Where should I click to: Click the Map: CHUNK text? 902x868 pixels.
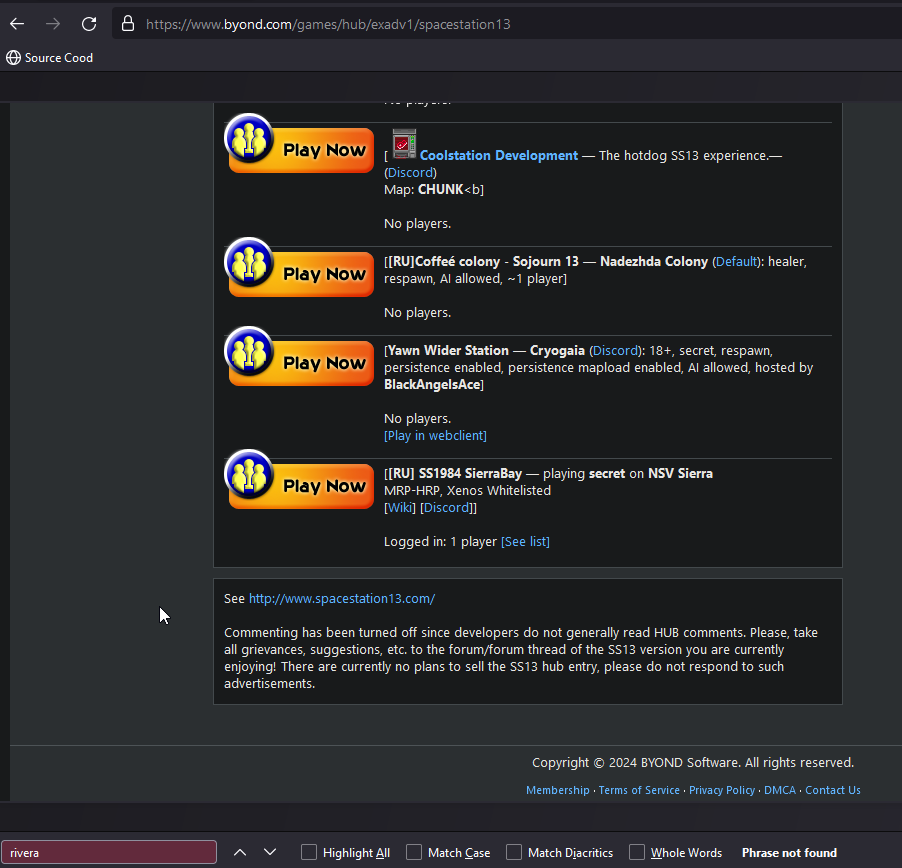click(x=424, y=190)
